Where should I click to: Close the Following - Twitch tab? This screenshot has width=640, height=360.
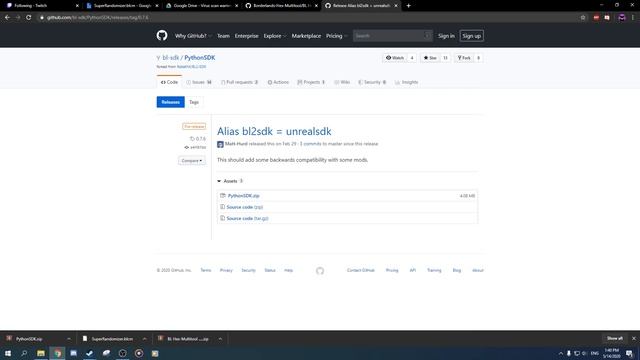pyautogui.click(x=77, y=6)
